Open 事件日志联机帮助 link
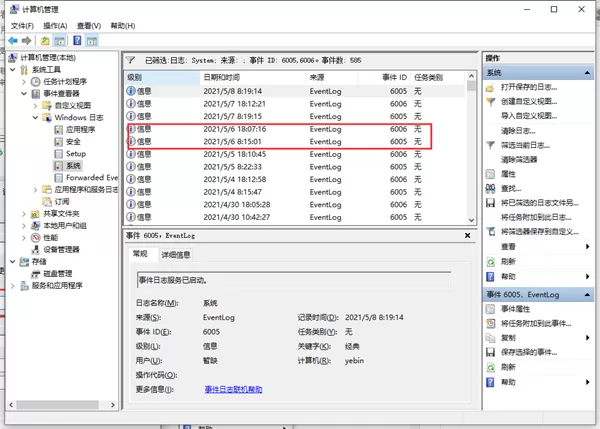Image resolution: width=600 pixels, height=429 pixels. click(x=233, y=389)
